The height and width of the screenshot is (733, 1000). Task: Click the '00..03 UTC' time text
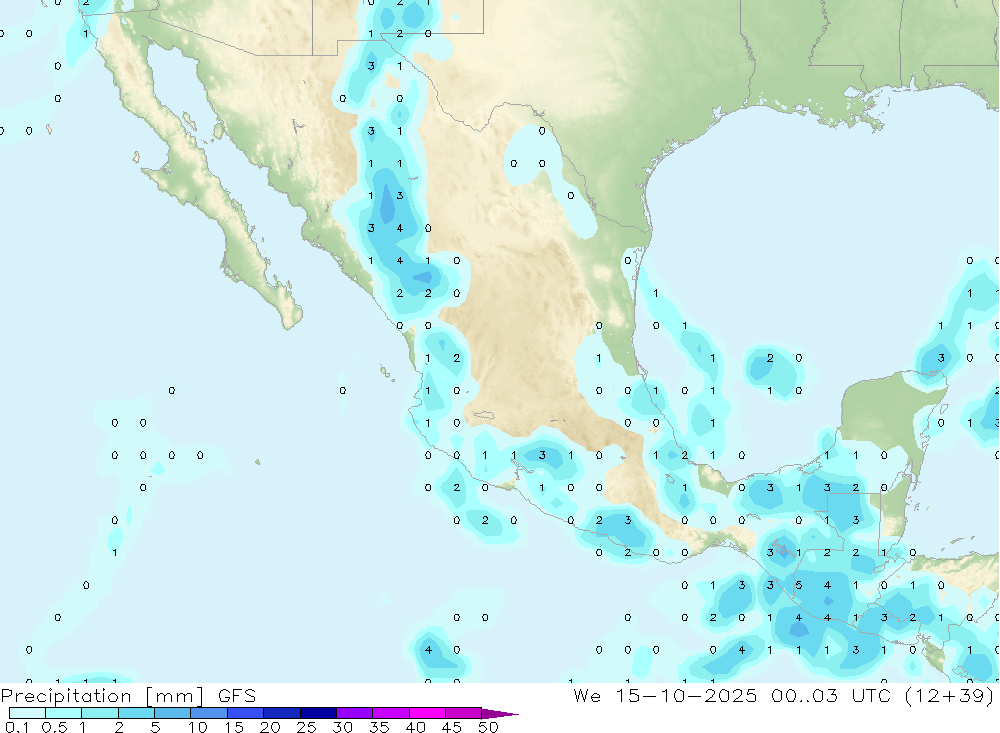click(x=830, y=695)
